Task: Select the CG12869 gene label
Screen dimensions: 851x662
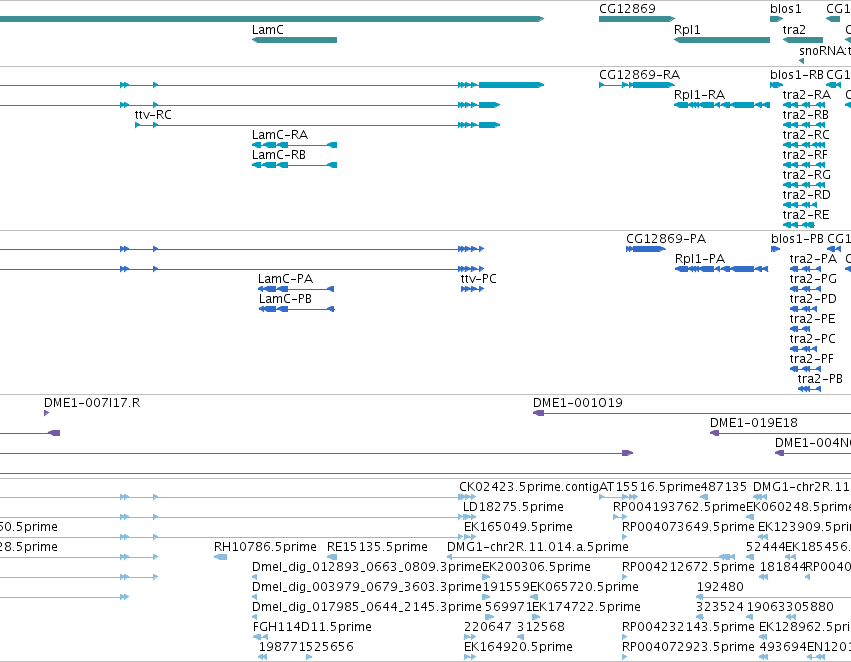Action: point(627,9)
